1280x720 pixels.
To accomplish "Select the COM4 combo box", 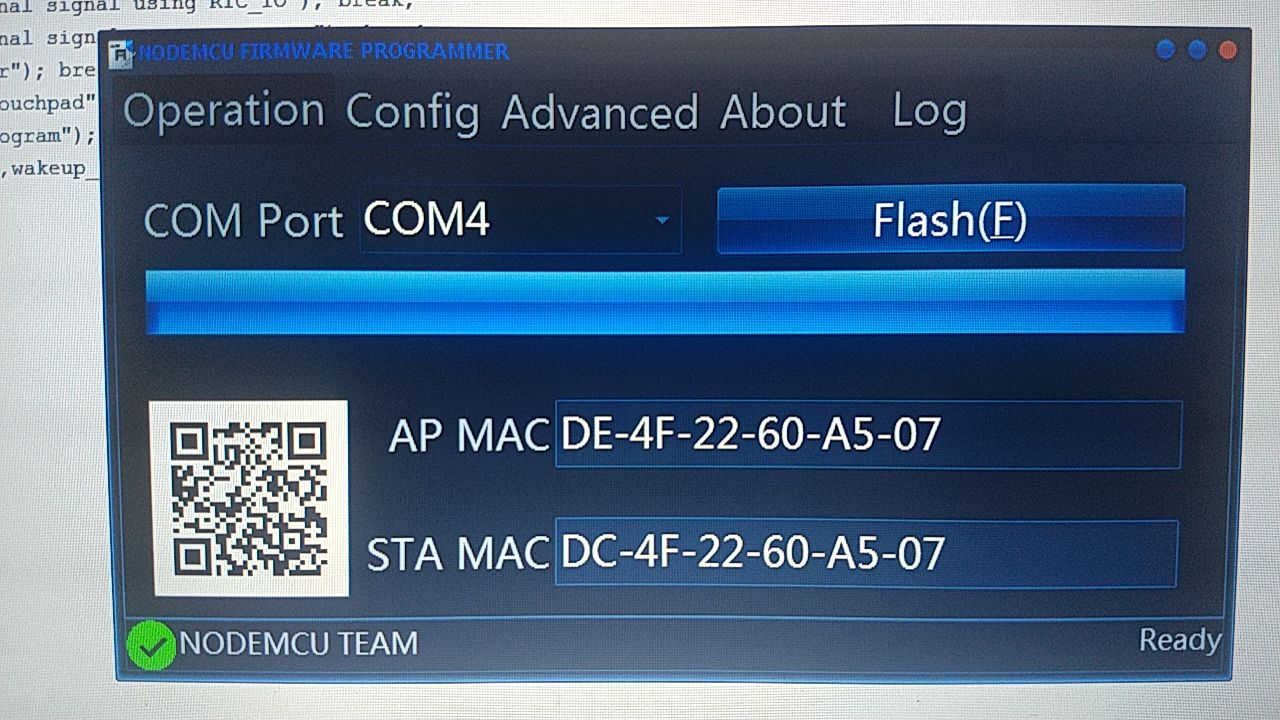I will pyautogui.click(x=520, y=219).
